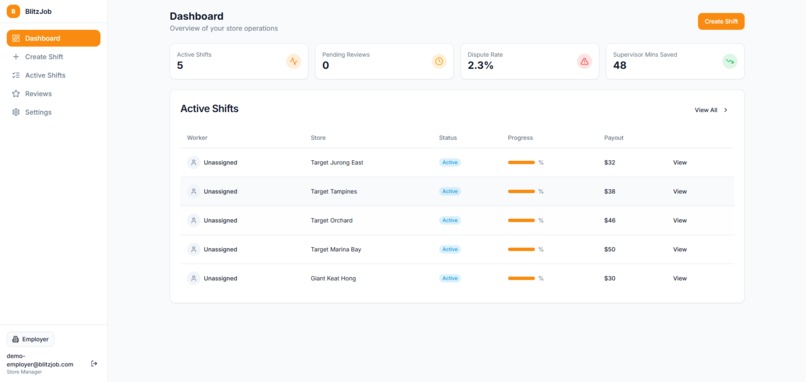This screenshot has height=382, width=806.
Task: Click the chevron arrow next to View All
Action: [x=726, y=110]
